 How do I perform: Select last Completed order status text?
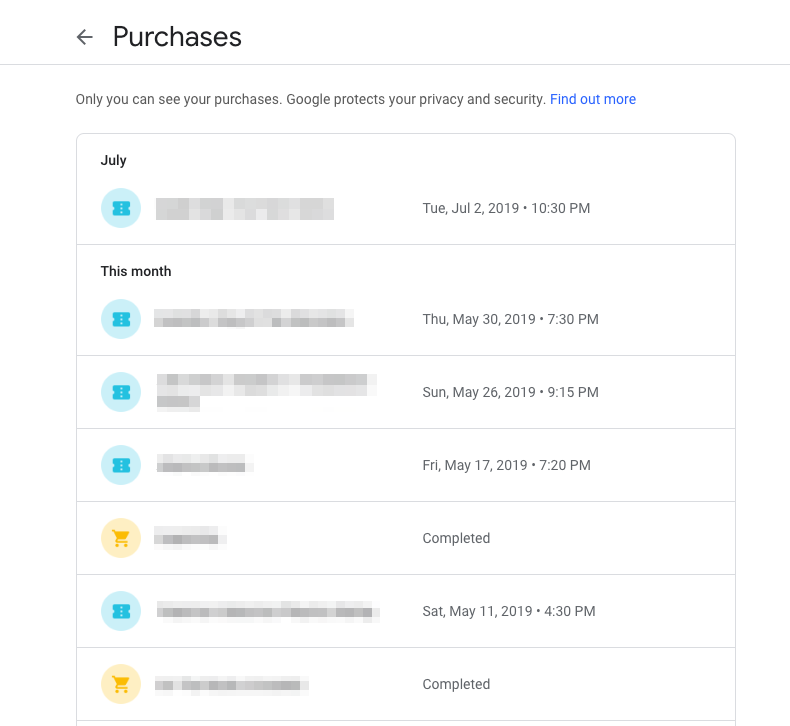[x=456, y=684]
